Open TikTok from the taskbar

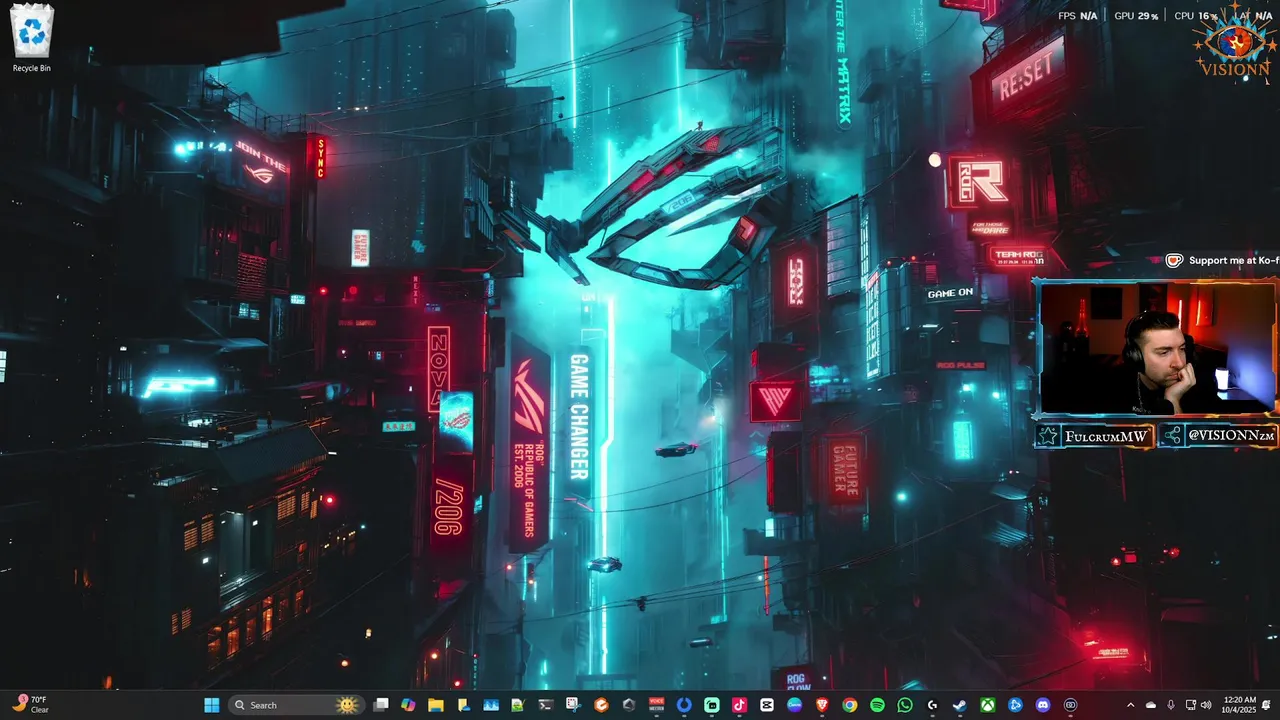740,705
